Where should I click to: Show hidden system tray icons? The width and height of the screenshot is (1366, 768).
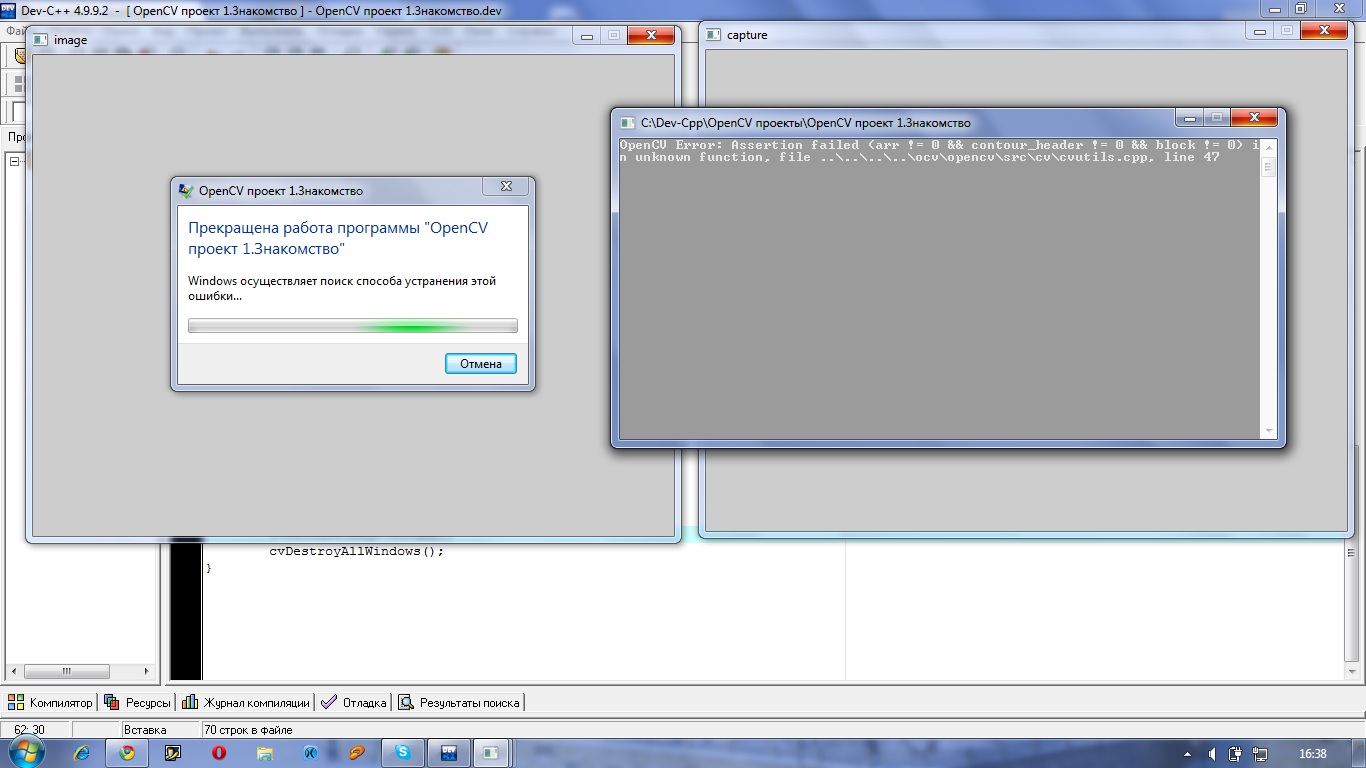pos(1187,754)
